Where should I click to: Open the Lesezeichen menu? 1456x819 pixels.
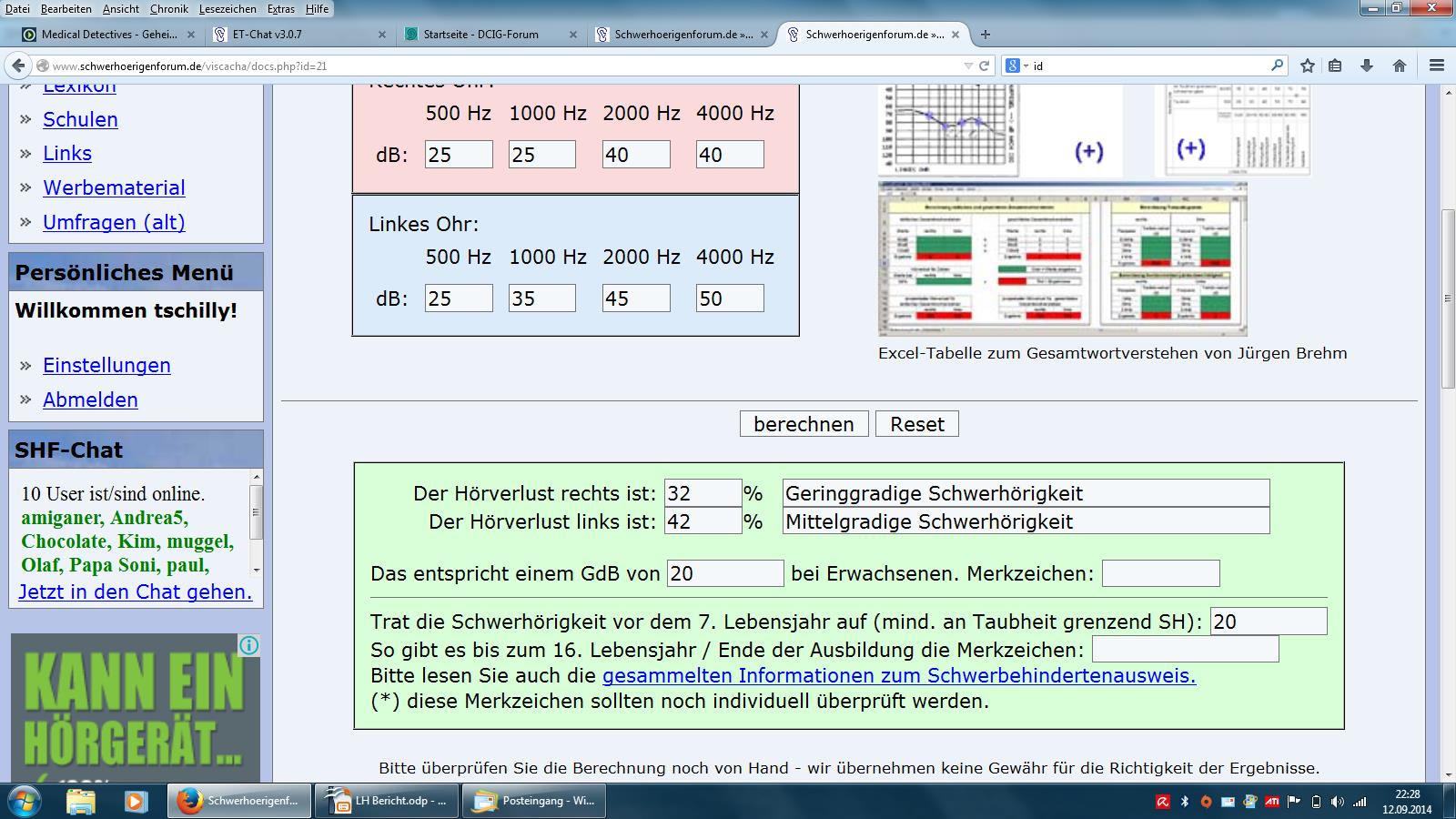[x=227, y=8]
